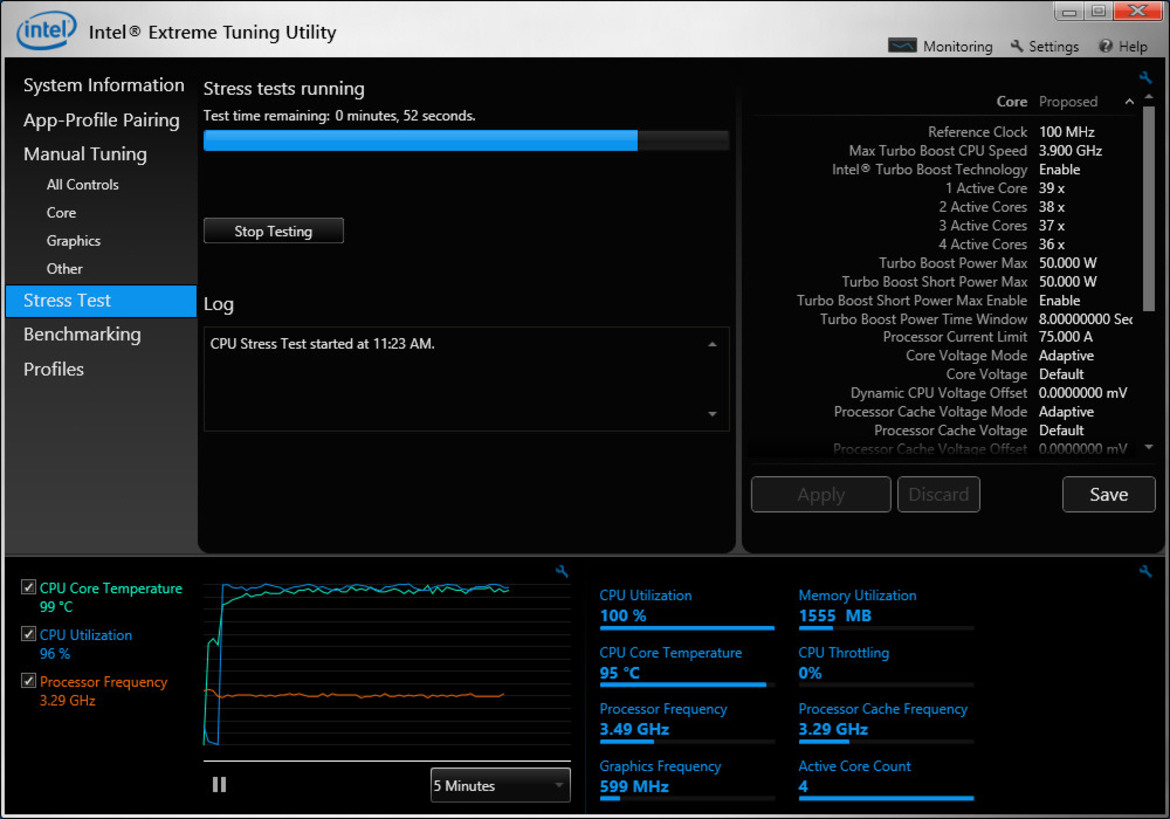Click wrench icon beside the monitoring stats
Screen dimensions: 1170x819
[1145, 571]
